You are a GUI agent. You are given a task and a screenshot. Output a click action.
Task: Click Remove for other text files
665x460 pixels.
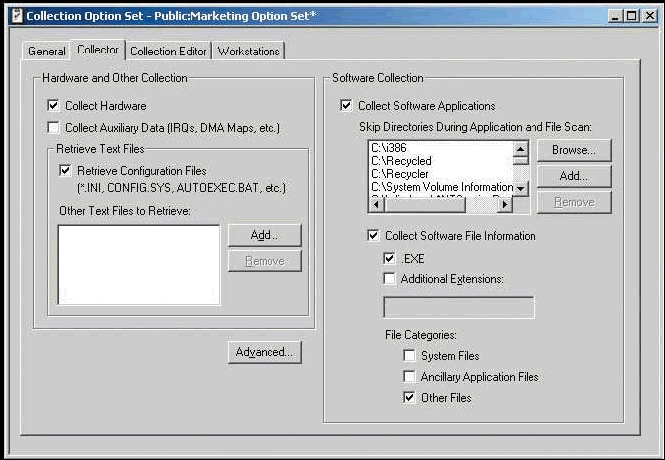tap(265, 261)
